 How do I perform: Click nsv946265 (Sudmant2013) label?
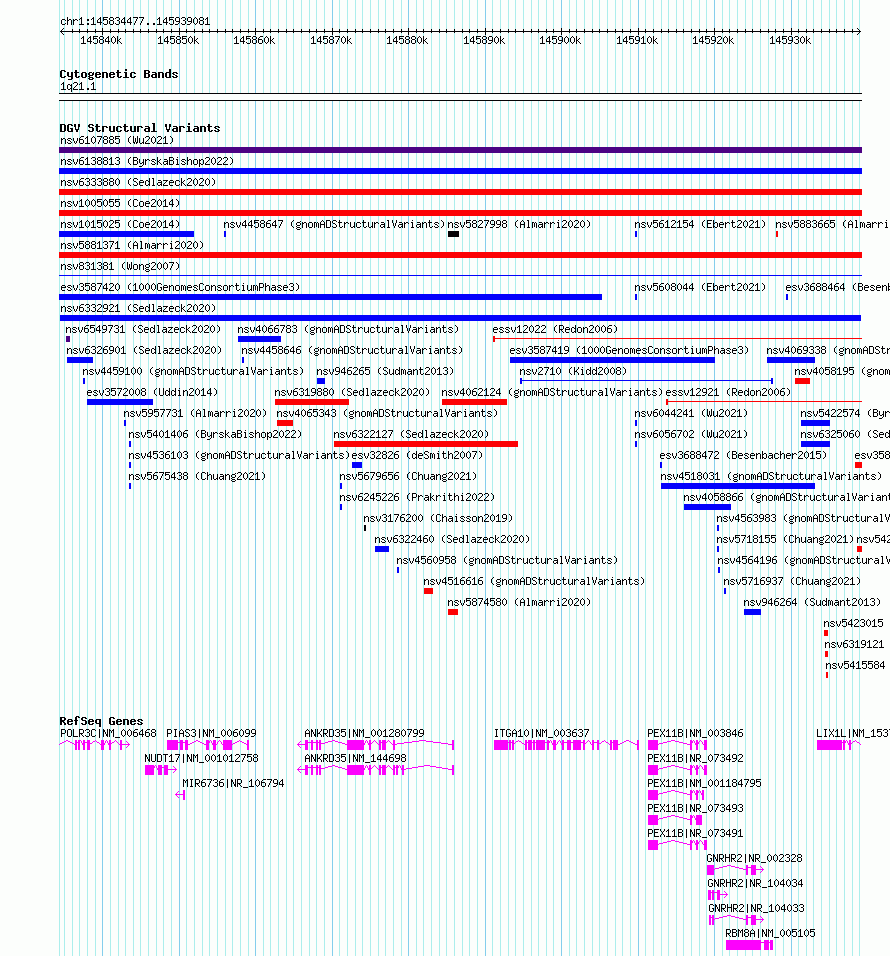385,371
